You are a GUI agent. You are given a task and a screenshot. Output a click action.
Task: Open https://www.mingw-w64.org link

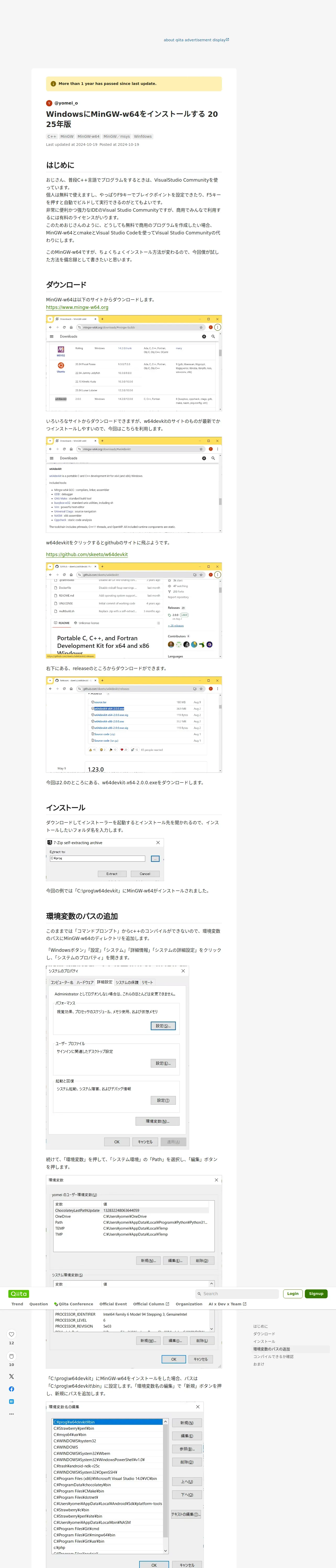pyautogui.click(x=77, y=307)
